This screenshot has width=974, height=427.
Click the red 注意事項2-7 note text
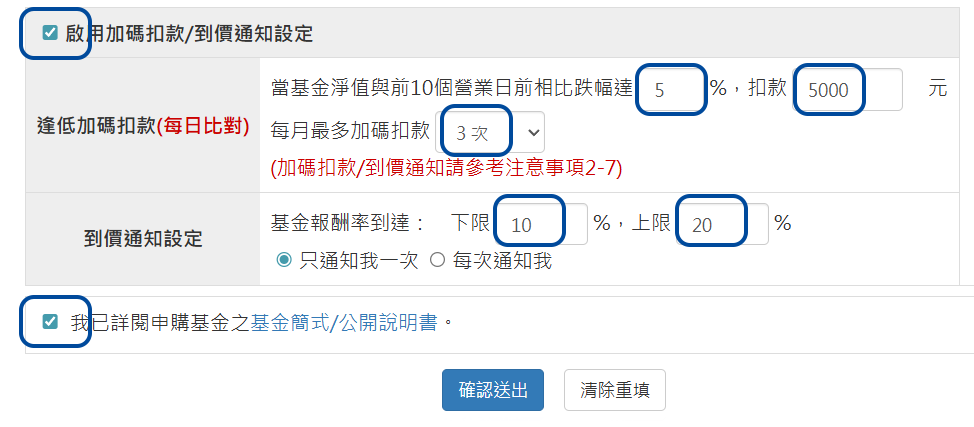coord(446,168)
